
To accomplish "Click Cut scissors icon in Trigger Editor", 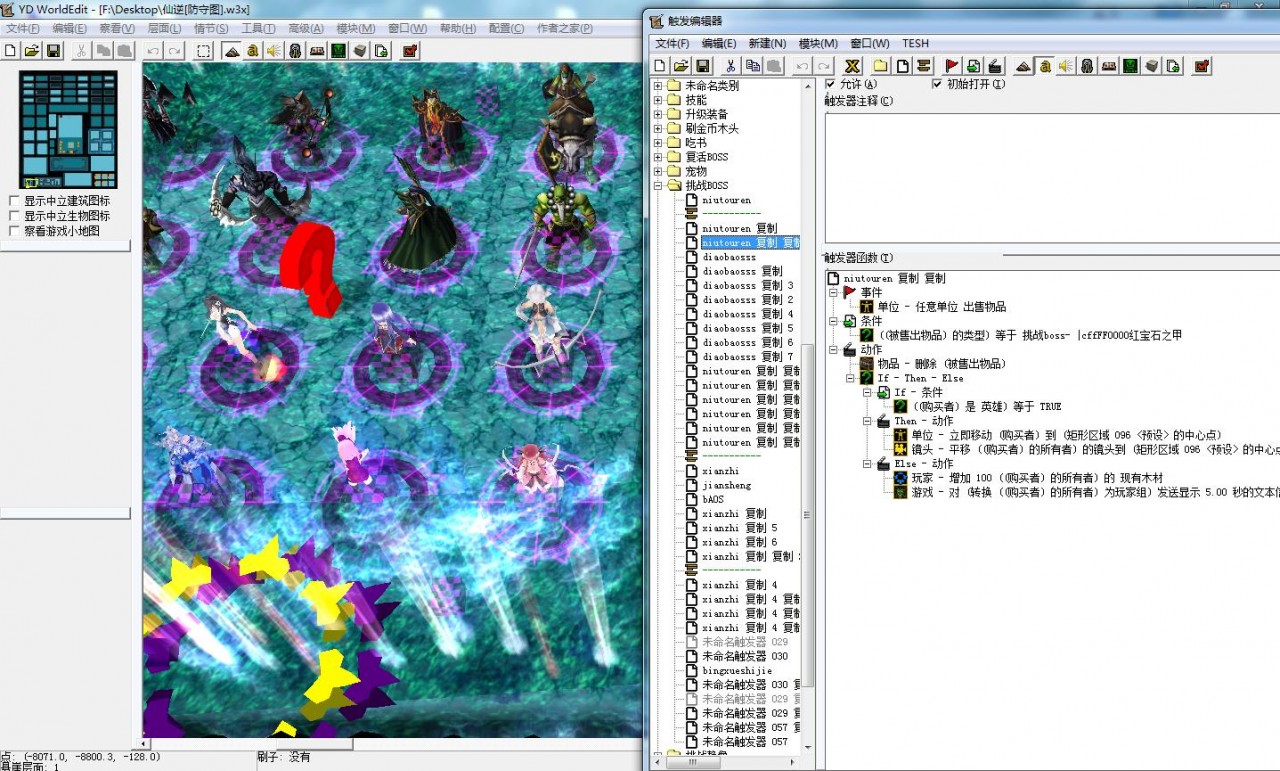I will coord(731,66).
